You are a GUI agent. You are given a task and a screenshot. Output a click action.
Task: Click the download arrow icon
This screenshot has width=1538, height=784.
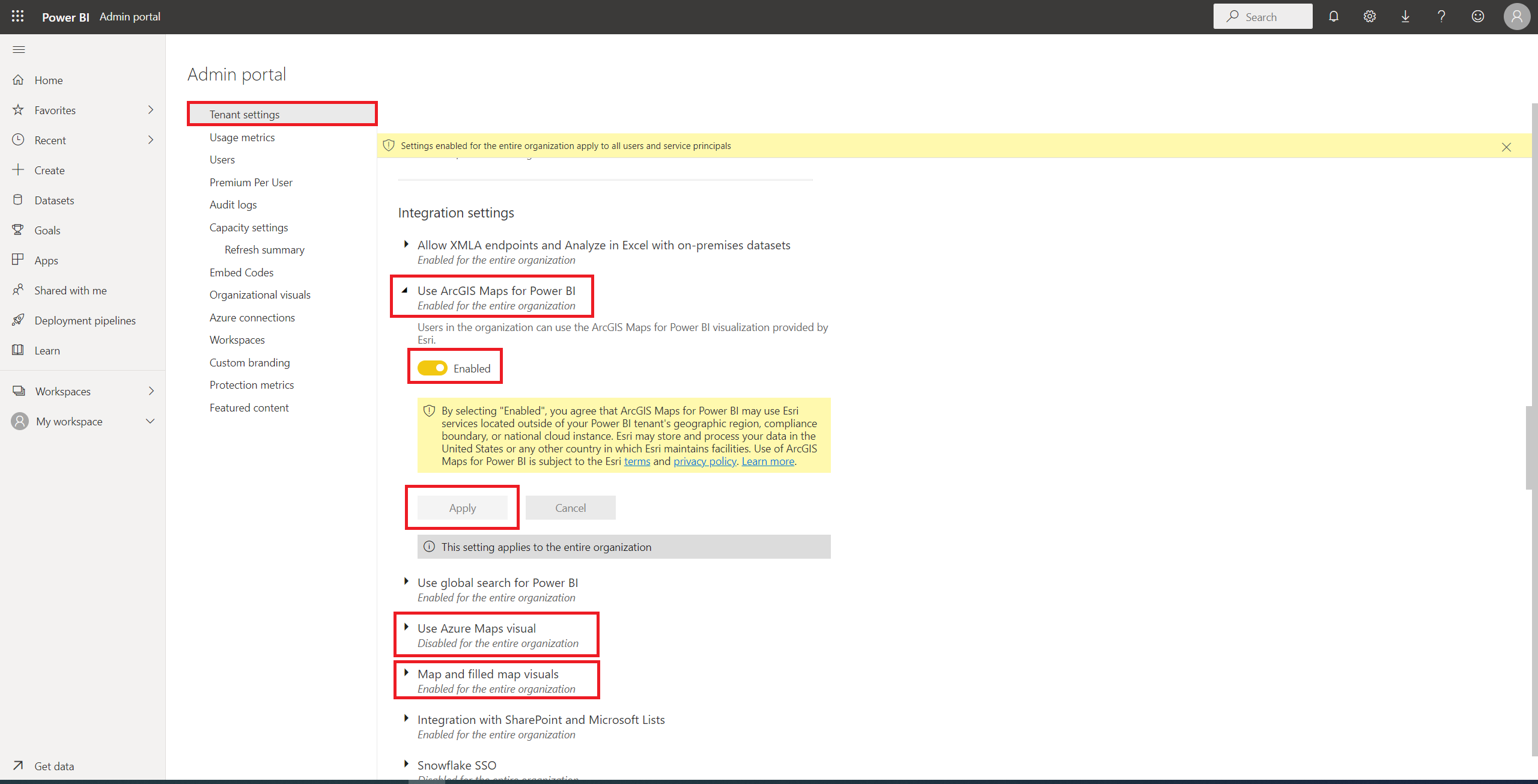(1405, 16)
